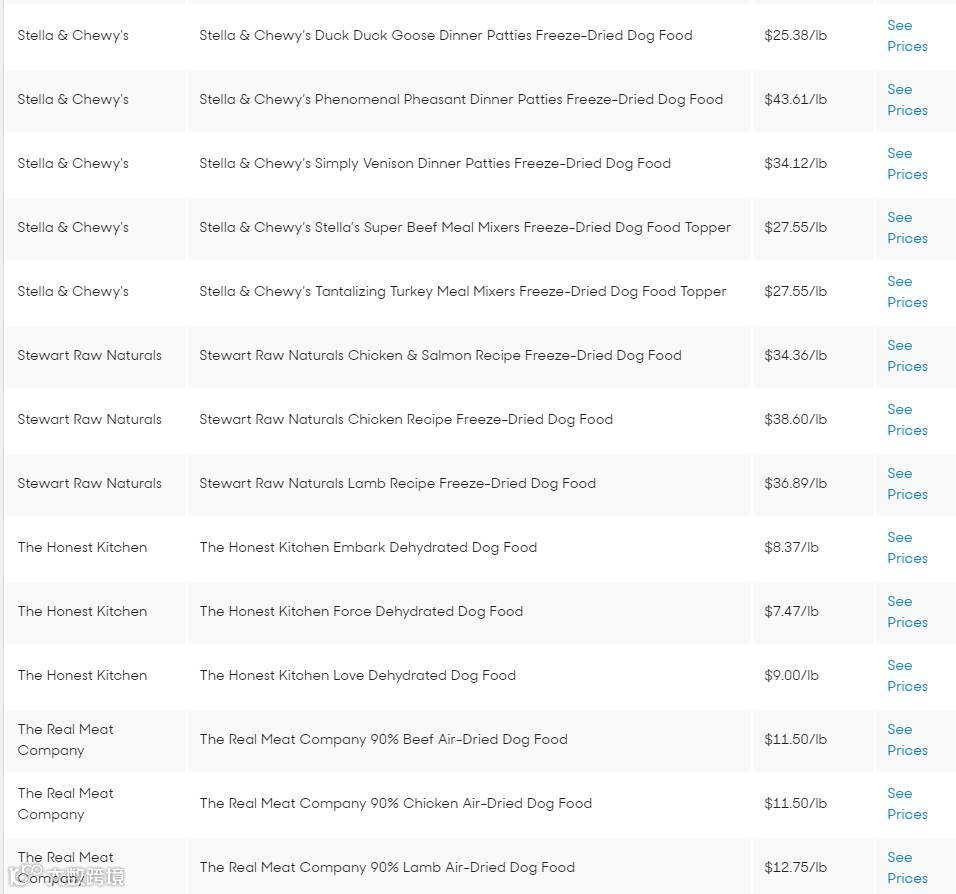Screen dimensions: 956x894
Task: Click the $43.61/lb price cell
Action: tap(796, 99)
